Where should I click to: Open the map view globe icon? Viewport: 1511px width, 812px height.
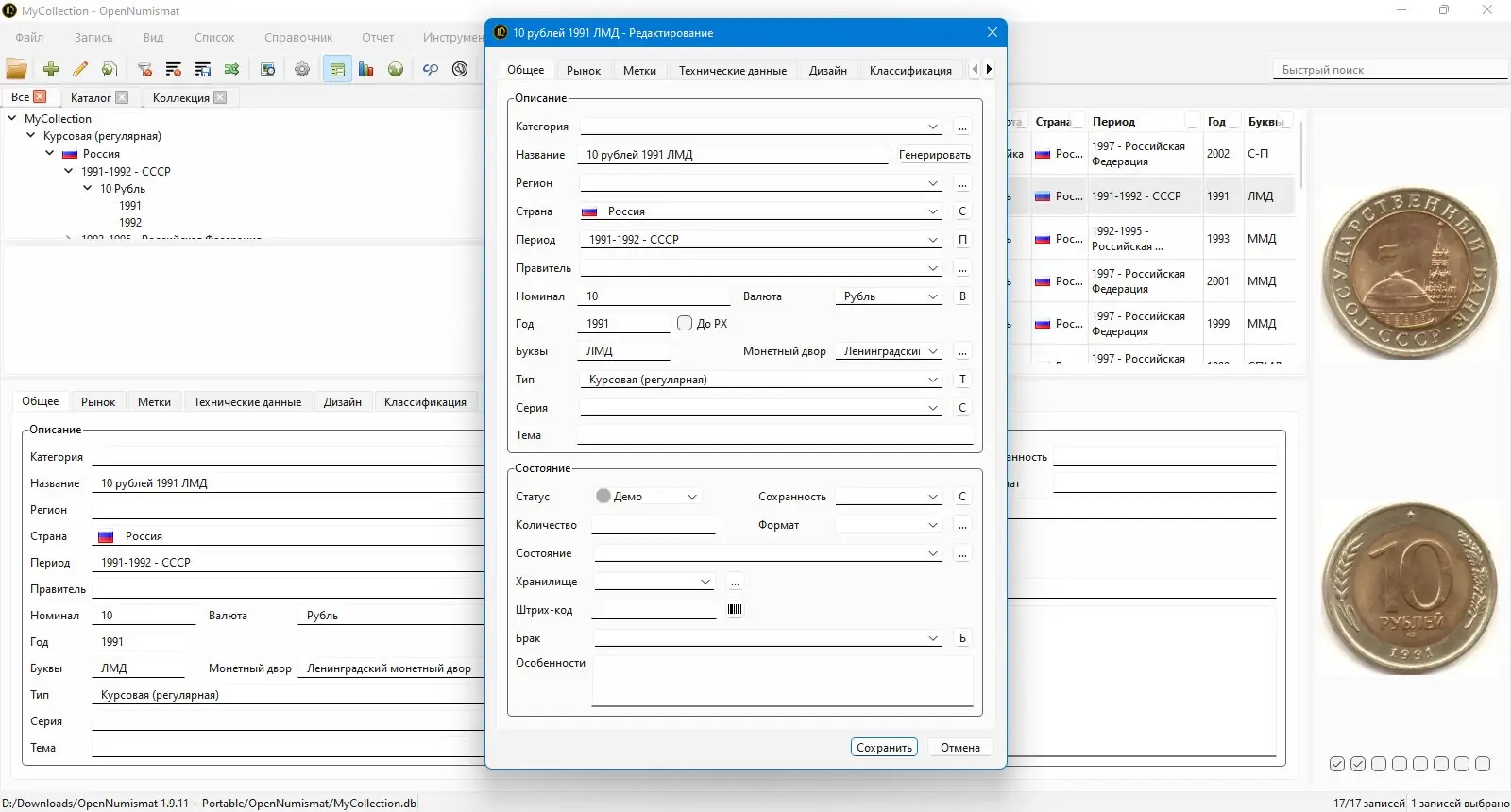point(396,69)
